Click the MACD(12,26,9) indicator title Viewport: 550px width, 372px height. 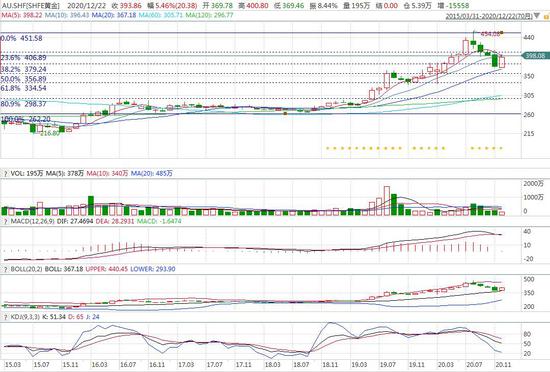pyautogui.click(x=32, y=222)
